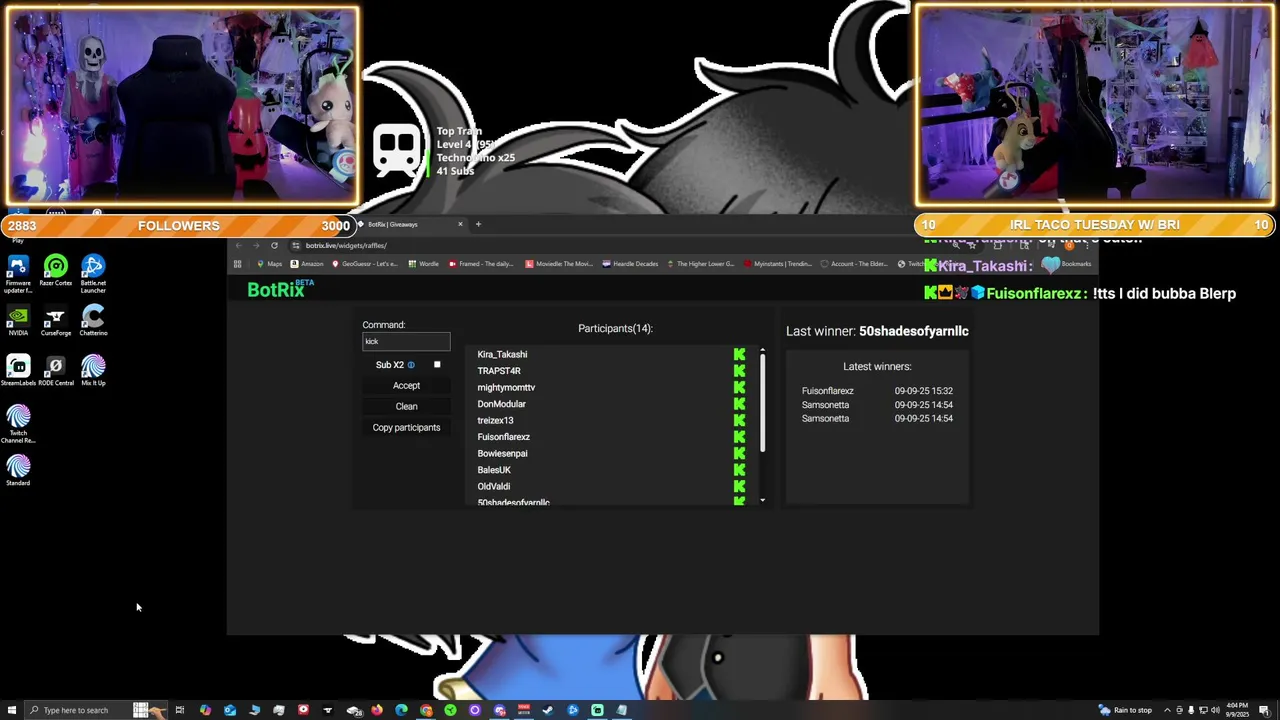Click the Accept button
This screenshot has width=1280, height=720.
click(406, 386)
